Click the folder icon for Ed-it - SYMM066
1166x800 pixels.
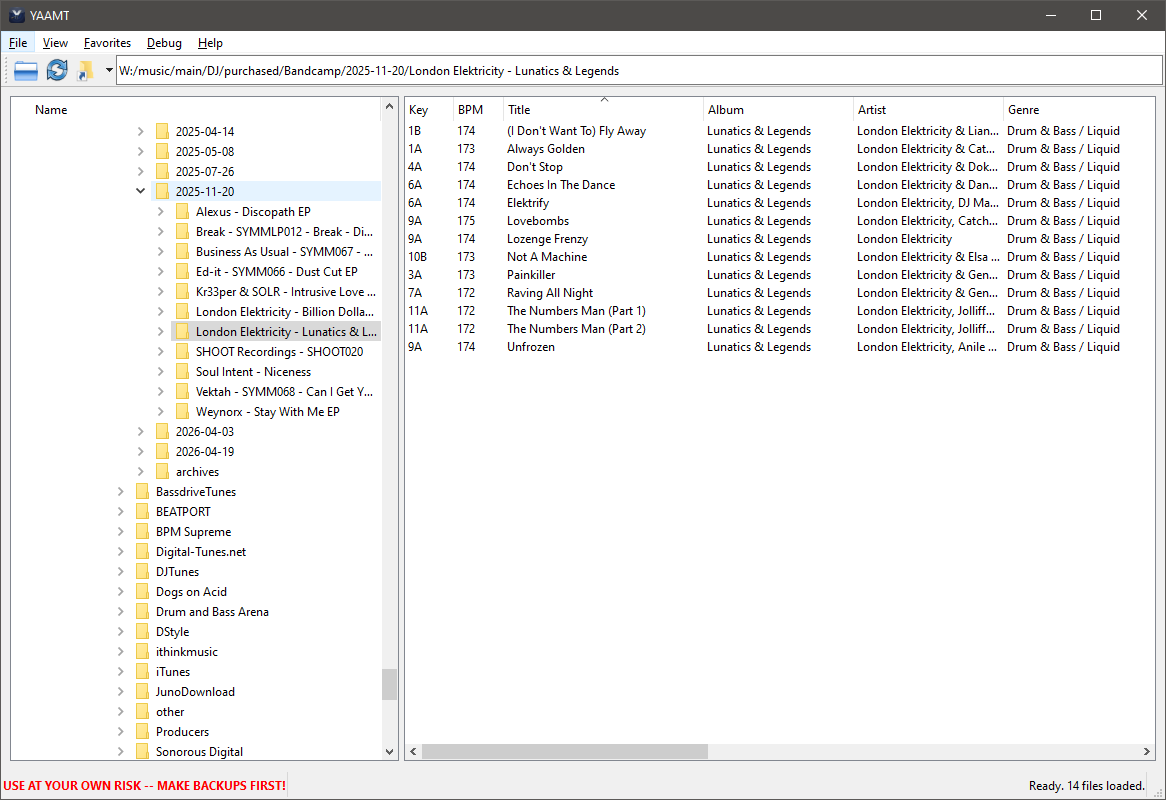182,271
